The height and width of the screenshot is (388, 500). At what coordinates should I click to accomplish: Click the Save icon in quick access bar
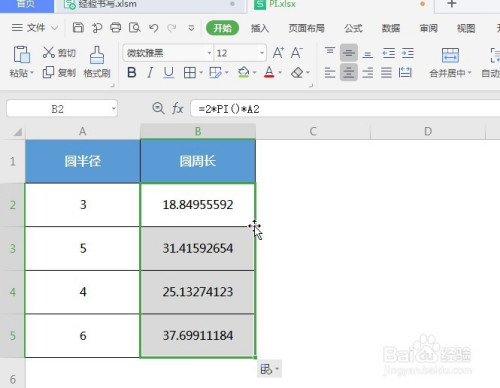[x=78, y=28]
